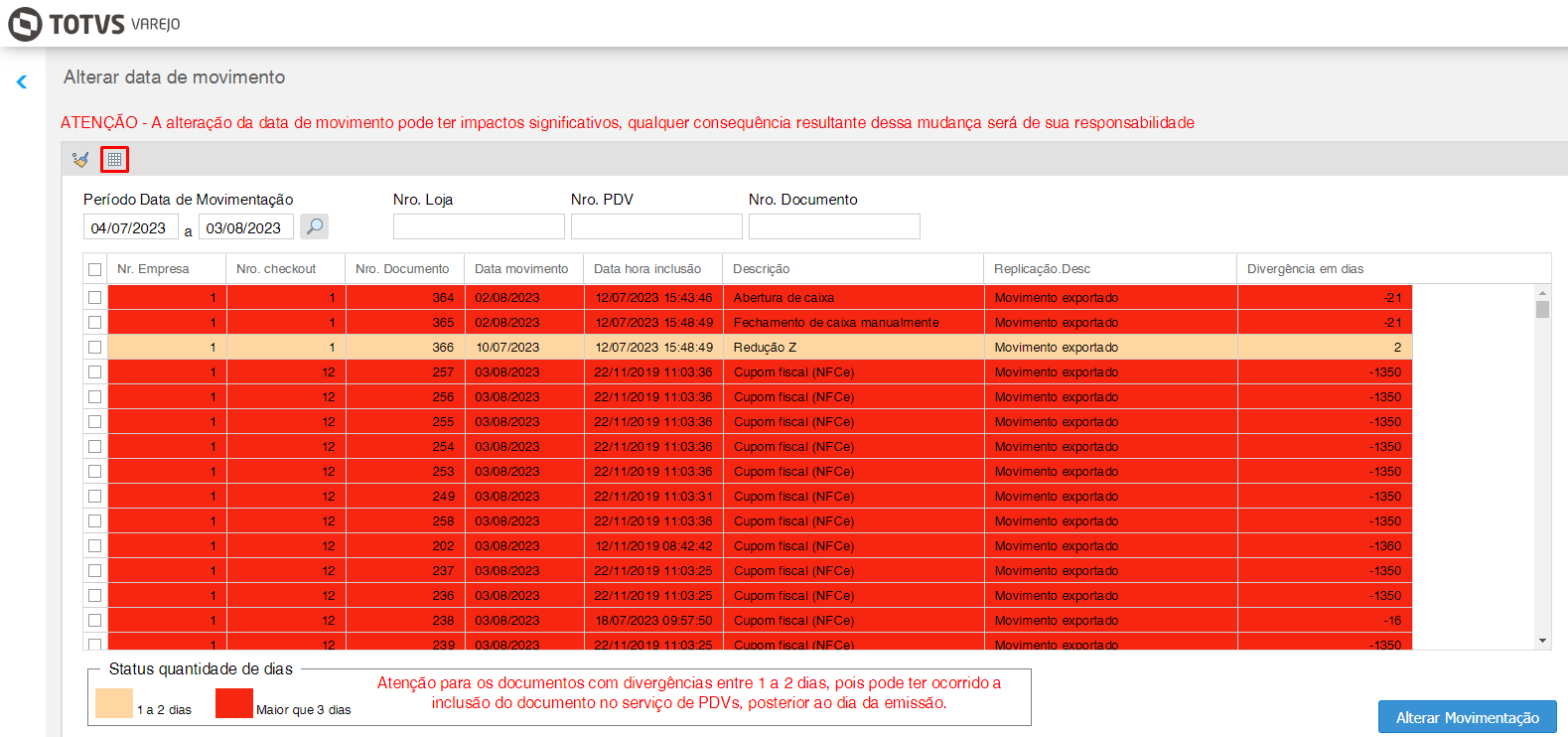The height and width of the screenshot is (737, 1568).
Task: Click the divergence value -16
Action: 1392,621
